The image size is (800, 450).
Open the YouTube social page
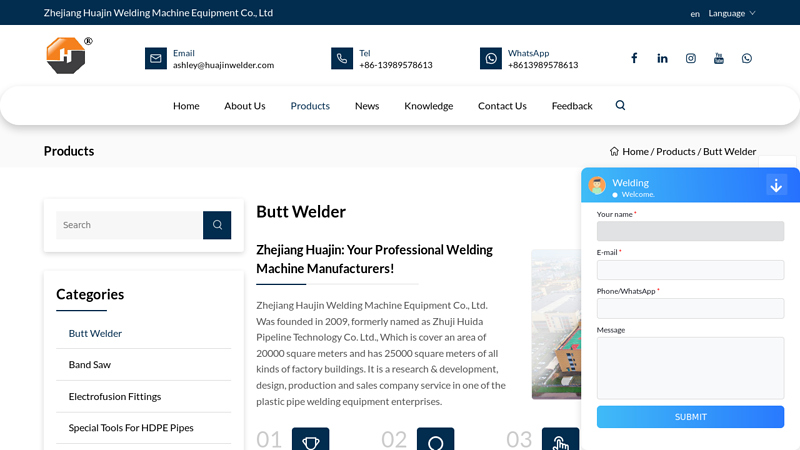tap(718, 58)
